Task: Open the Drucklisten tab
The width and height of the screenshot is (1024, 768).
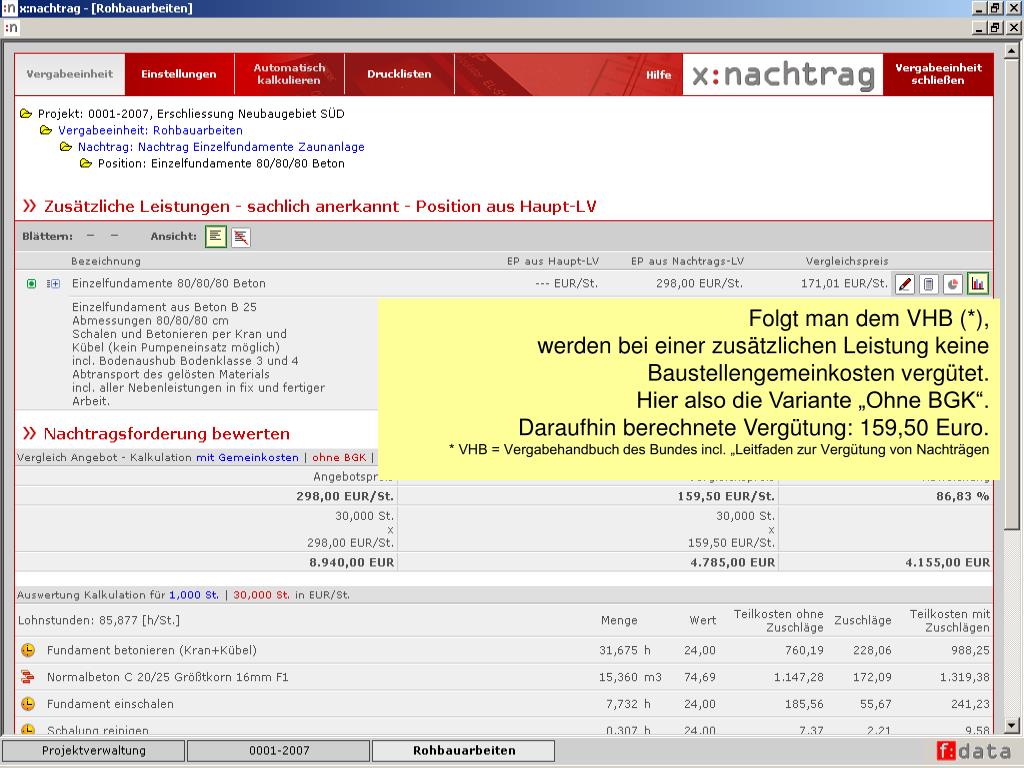Action: pos(399,74)
